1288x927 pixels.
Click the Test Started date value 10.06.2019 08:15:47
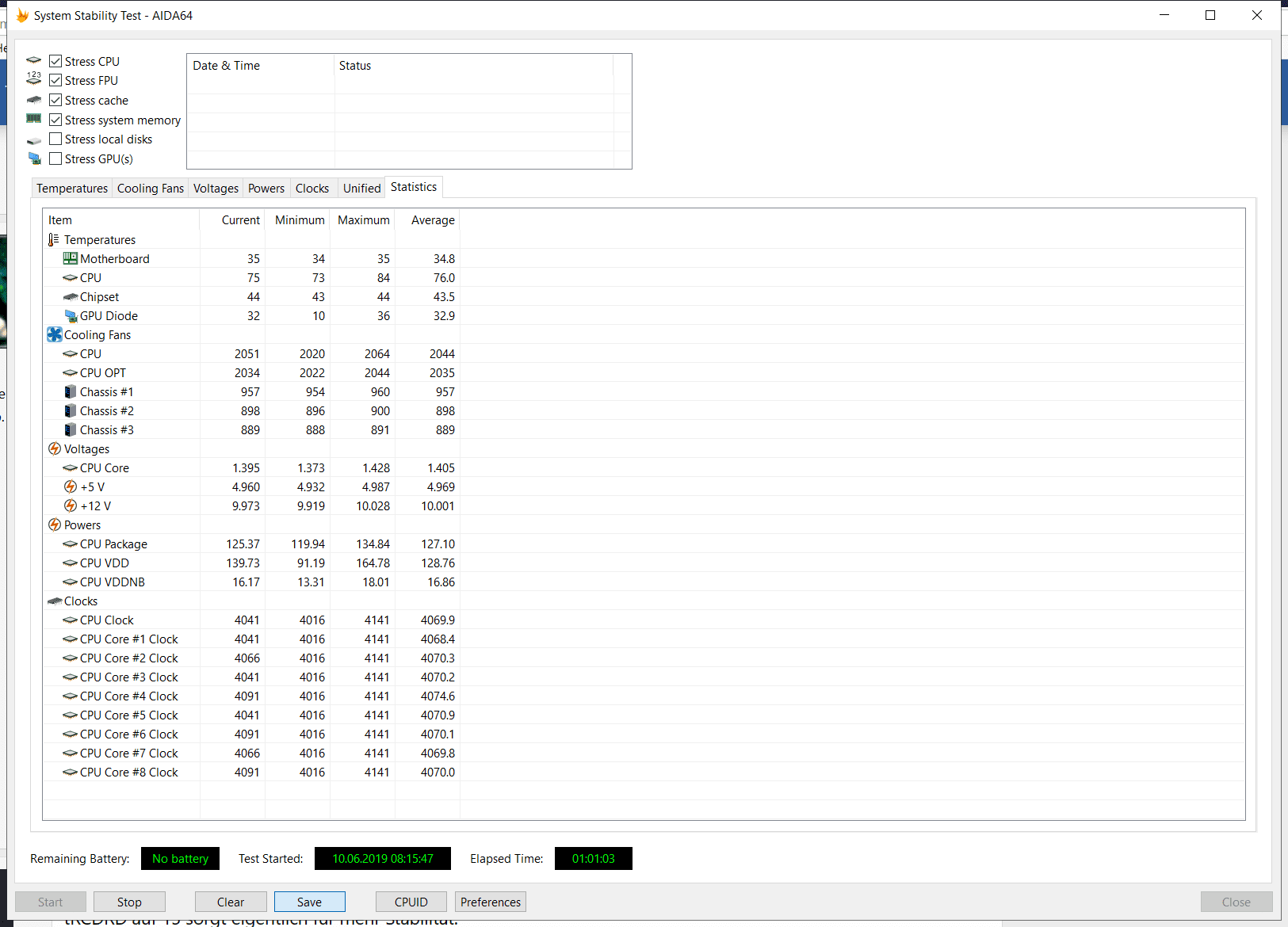point(383,858)
